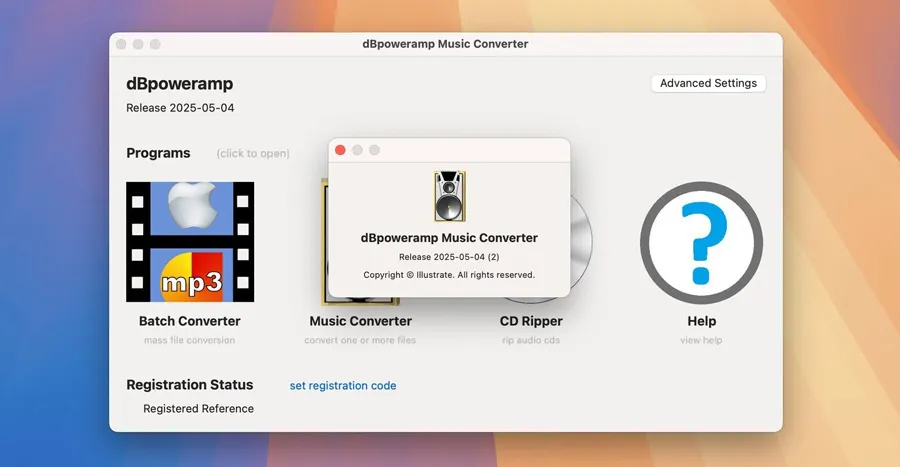
Task: Click the Help question mark icon
Action: tap(701, 242)
